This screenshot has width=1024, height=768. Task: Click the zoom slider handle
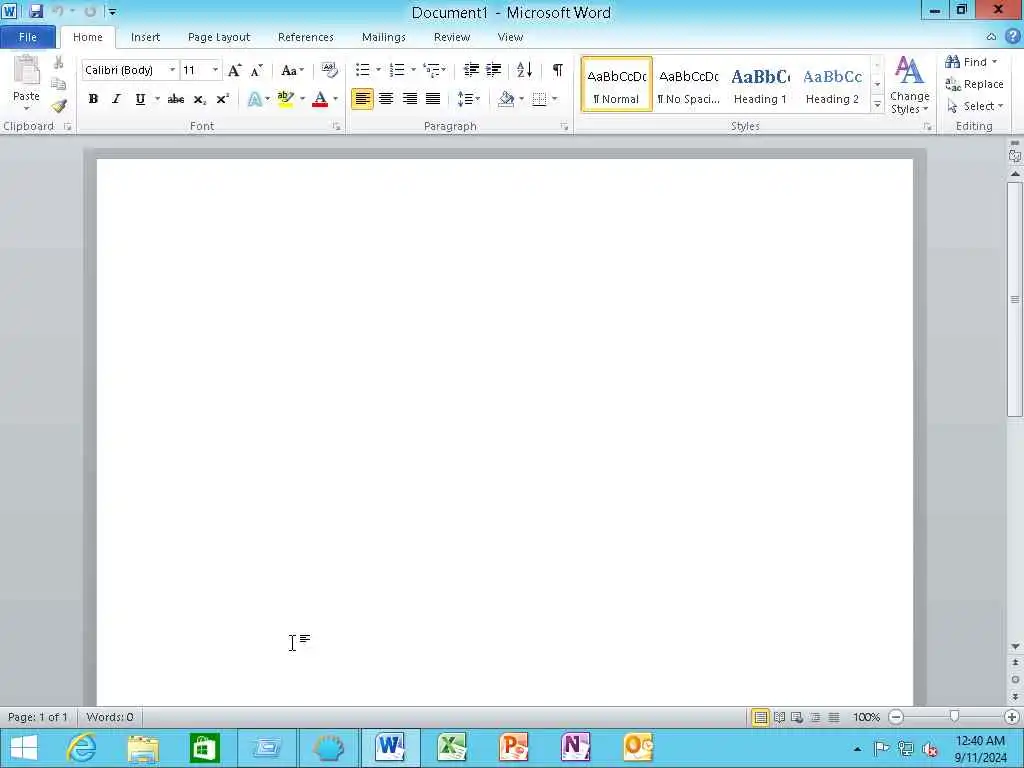(x=954, y=717)
